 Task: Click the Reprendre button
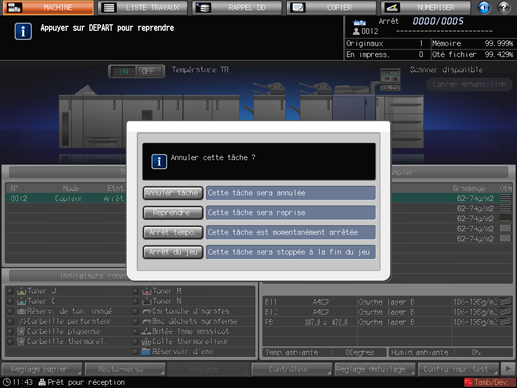[173, 213]
